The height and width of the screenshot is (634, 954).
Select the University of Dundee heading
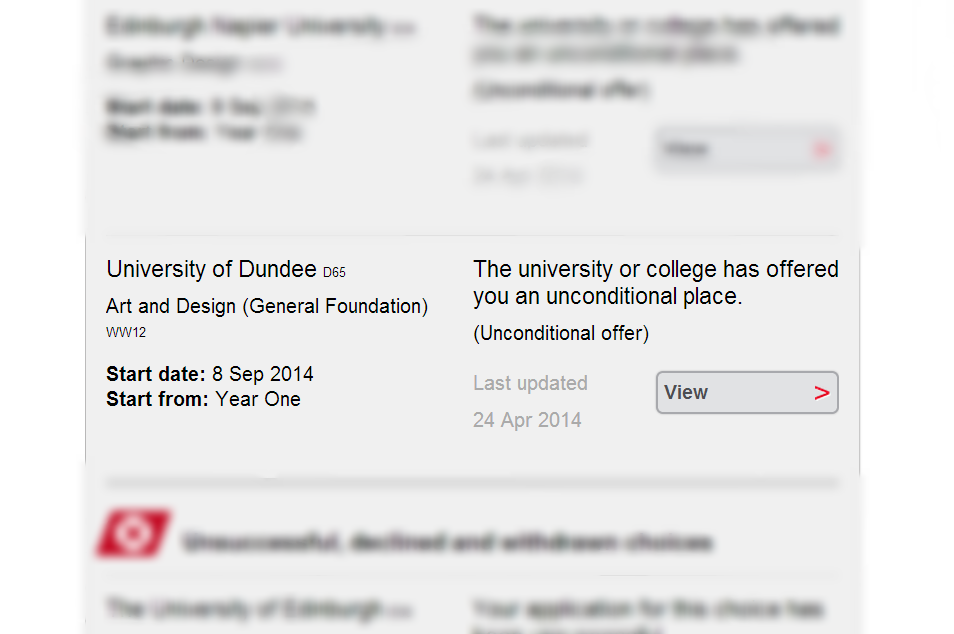(x=211, y=269)
